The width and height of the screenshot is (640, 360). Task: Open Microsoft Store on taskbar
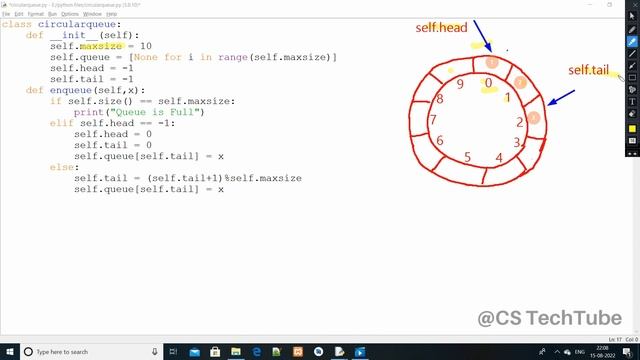pos(215,352)
